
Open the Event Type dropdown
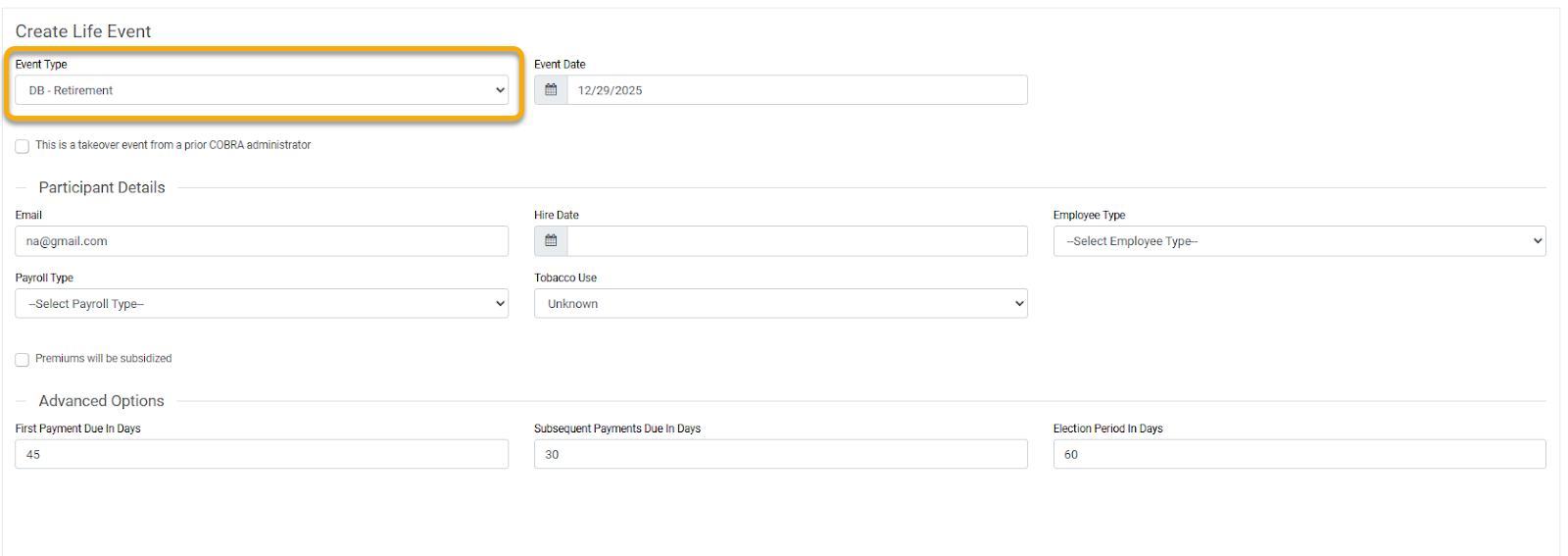[262, 90]
